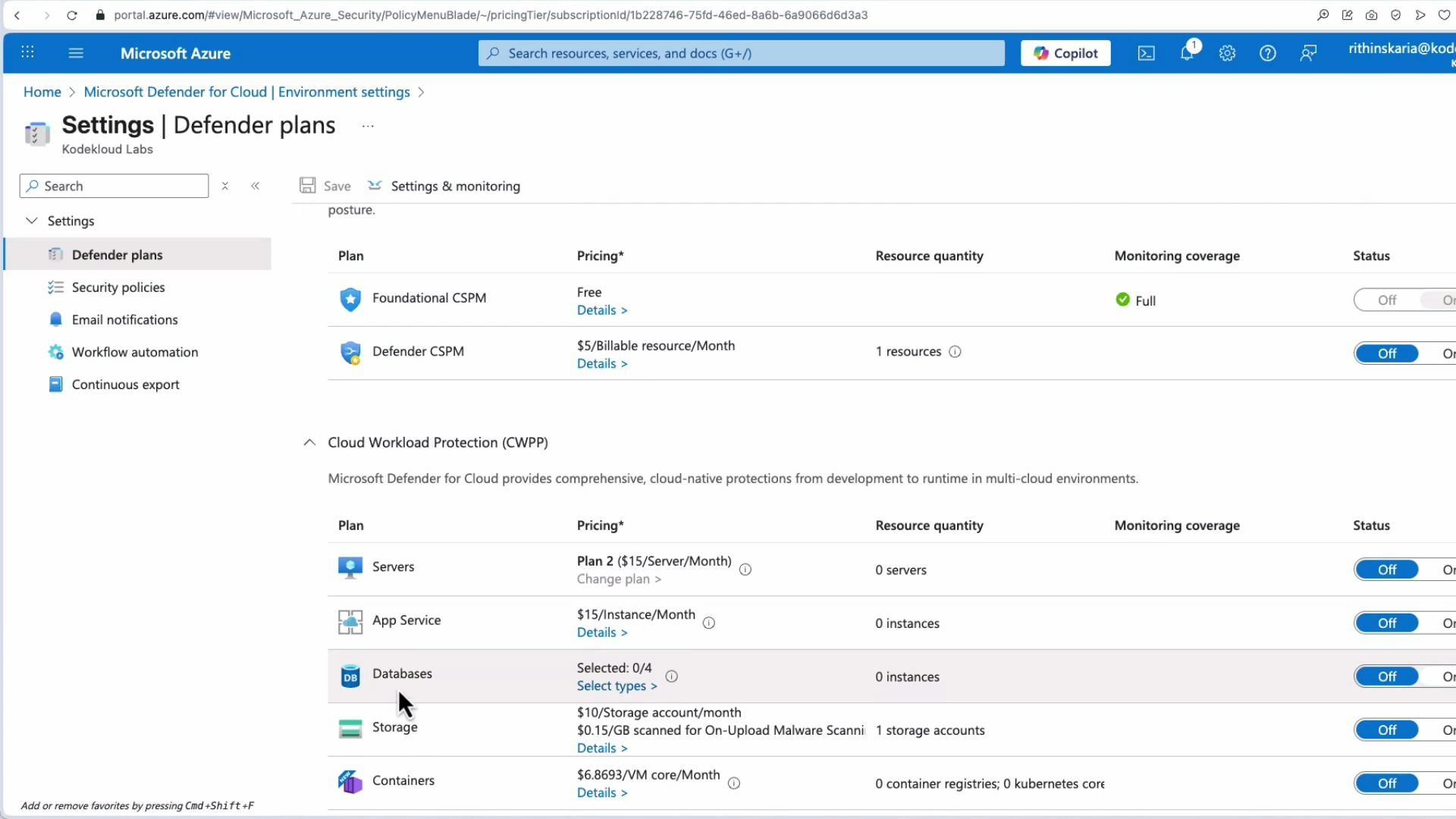
Task: Click the info icon next to Defender CSPM resources
Action: 955,351
